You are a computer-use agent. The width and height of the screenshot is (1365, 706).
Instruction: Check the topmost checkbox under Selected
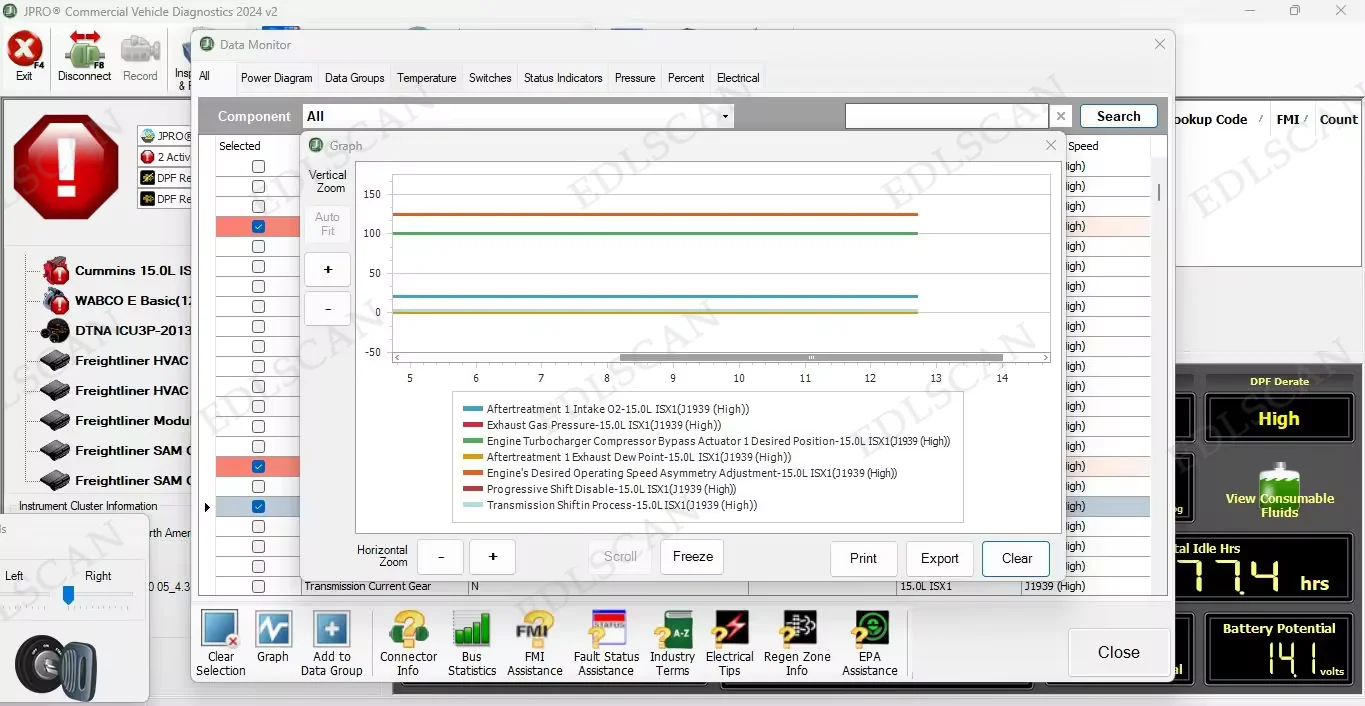(x=258, y=167)
